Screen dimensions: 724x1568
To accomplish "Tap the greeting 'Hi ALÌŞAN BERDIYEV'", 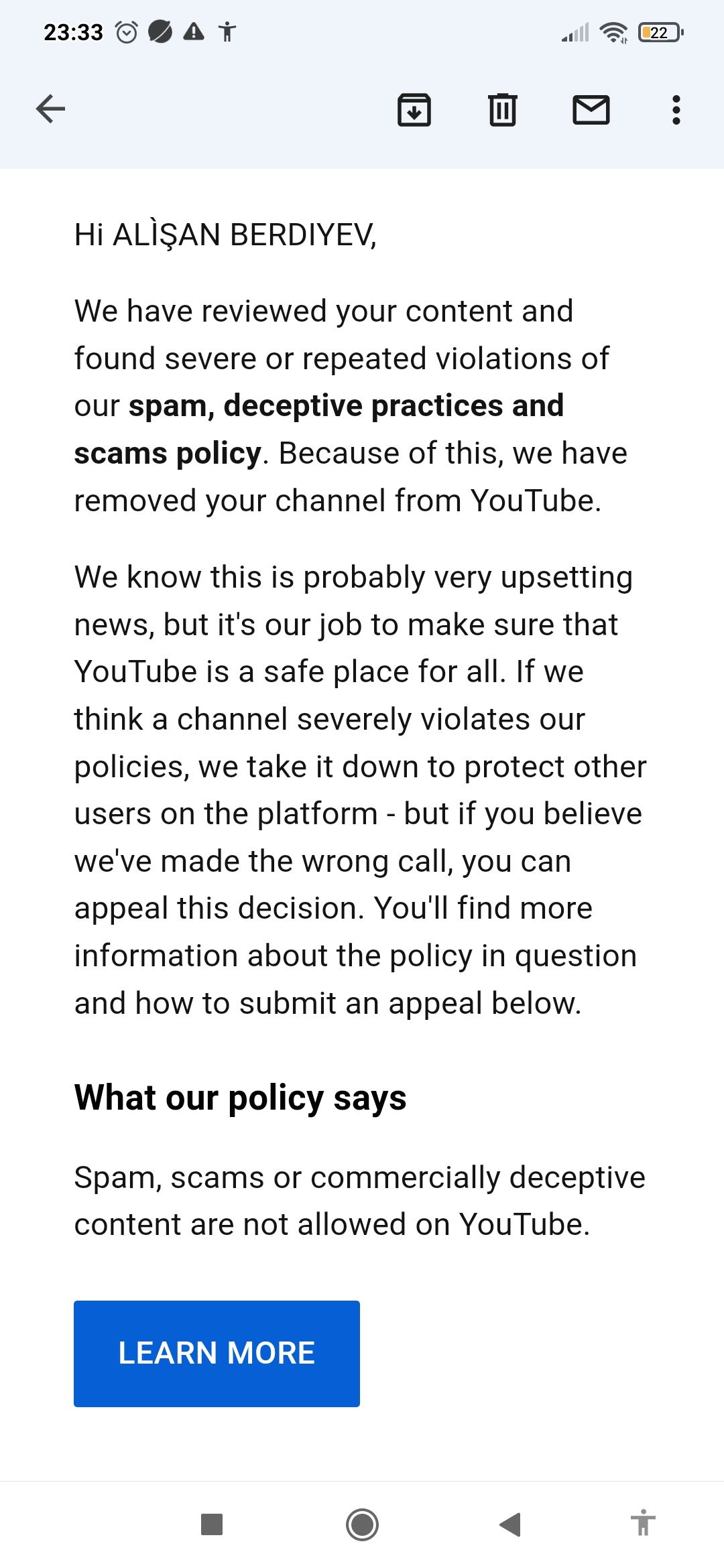I will (x=225, y=235).
